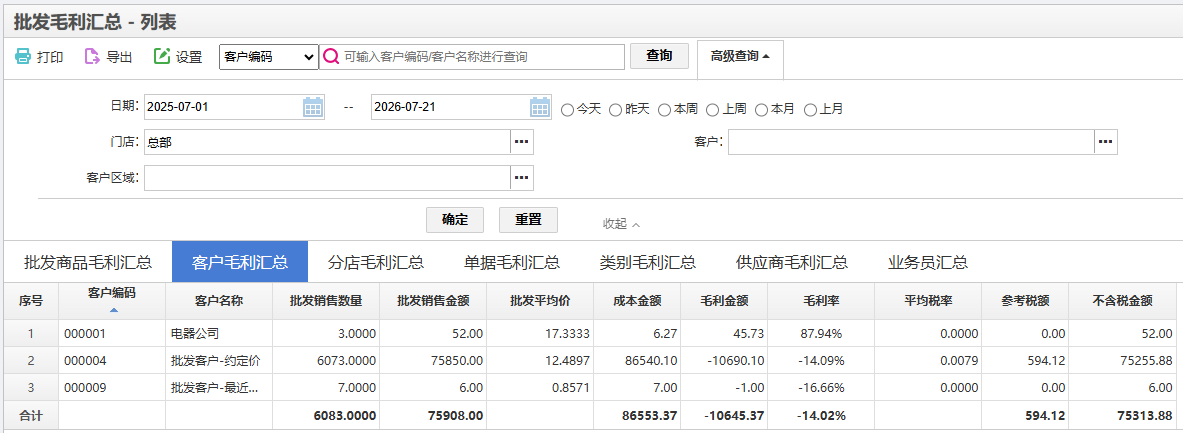The height and width of the screenshot is (433, 1183).
Task: Open the 客户区域 region picker ellipsis button
Action: click(522, 177)
